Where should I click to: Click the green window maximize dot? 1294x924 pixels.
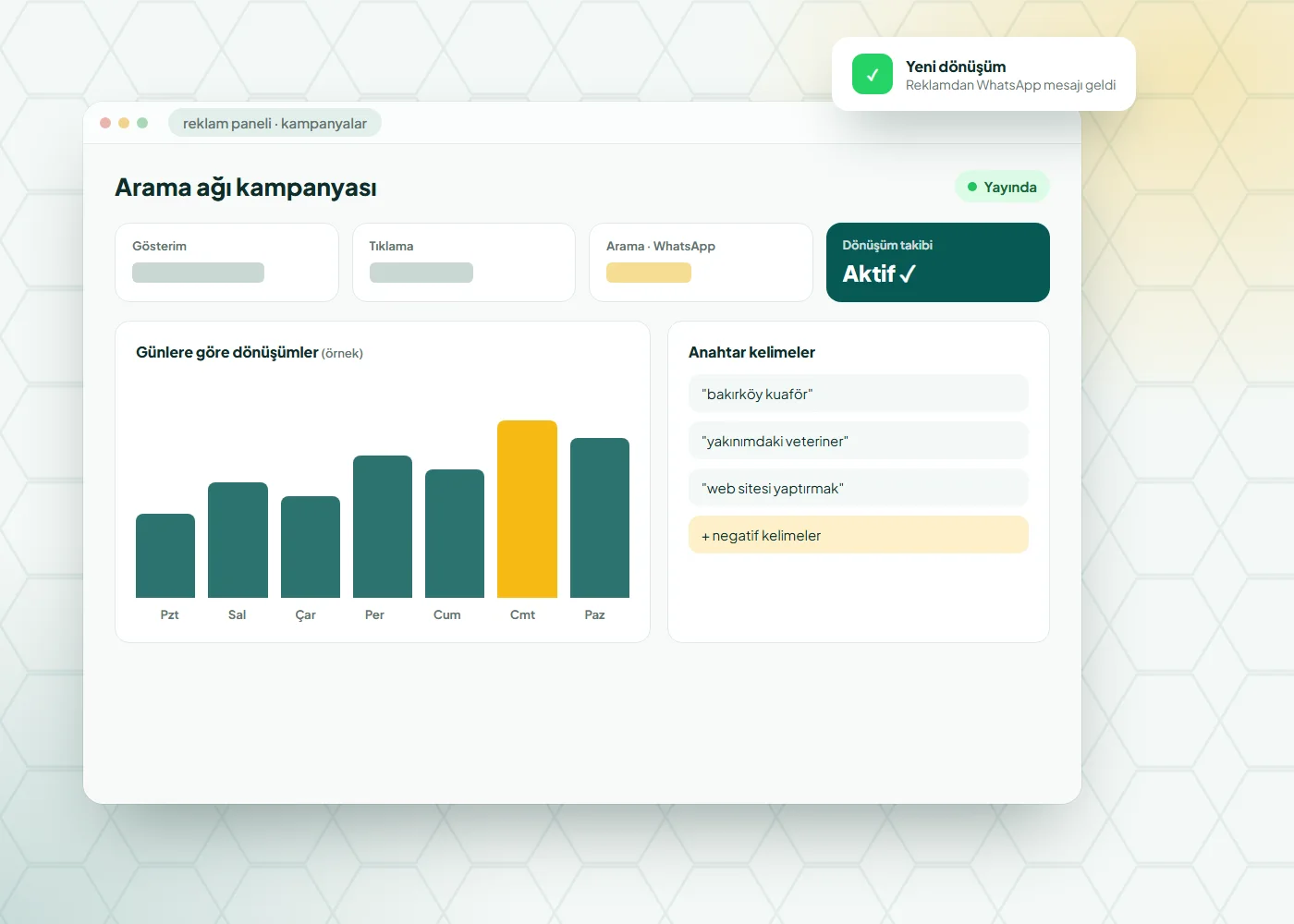(x=142, y=123)
